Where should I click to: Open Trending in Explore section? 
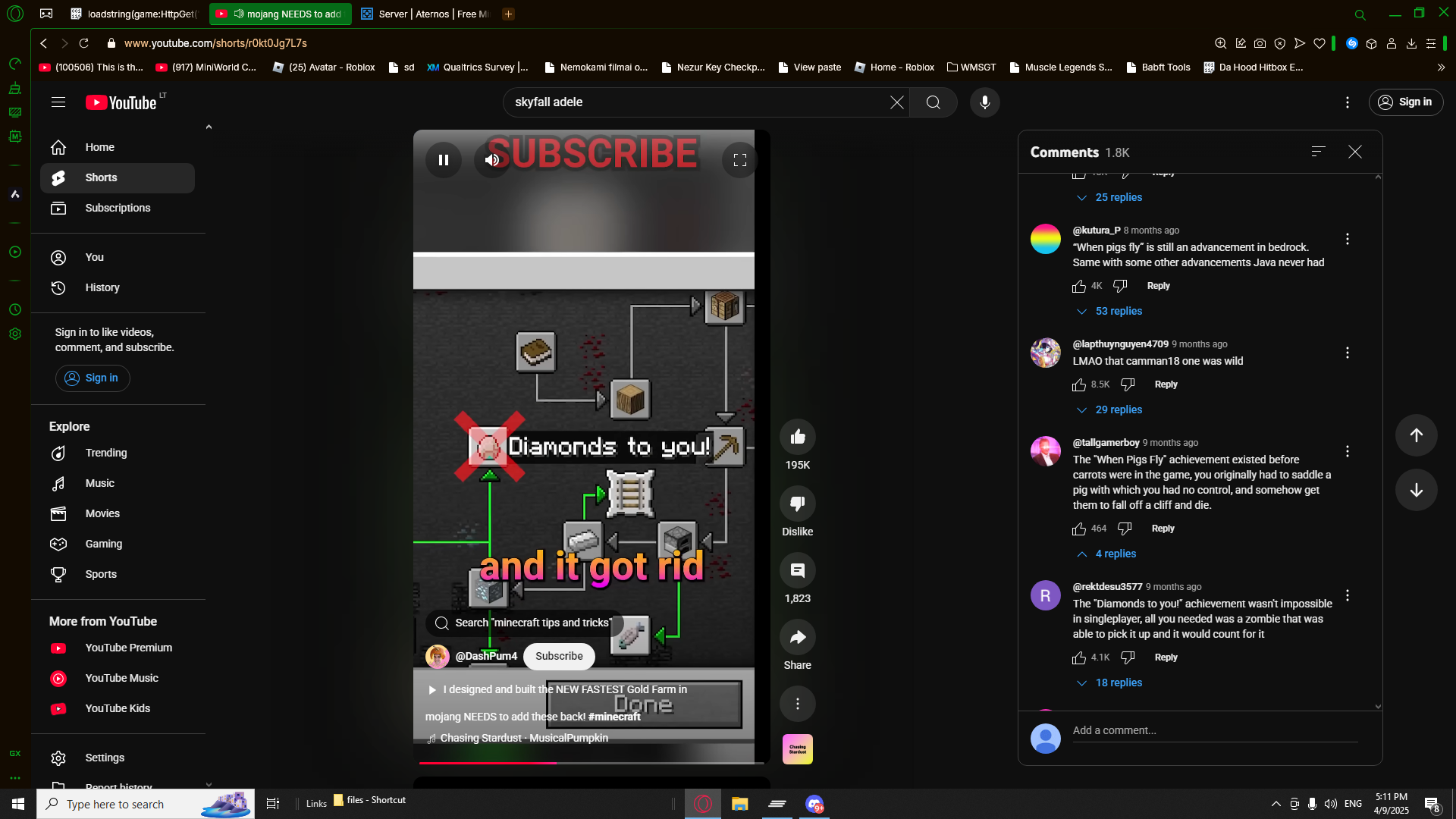[x=118, y=453]
